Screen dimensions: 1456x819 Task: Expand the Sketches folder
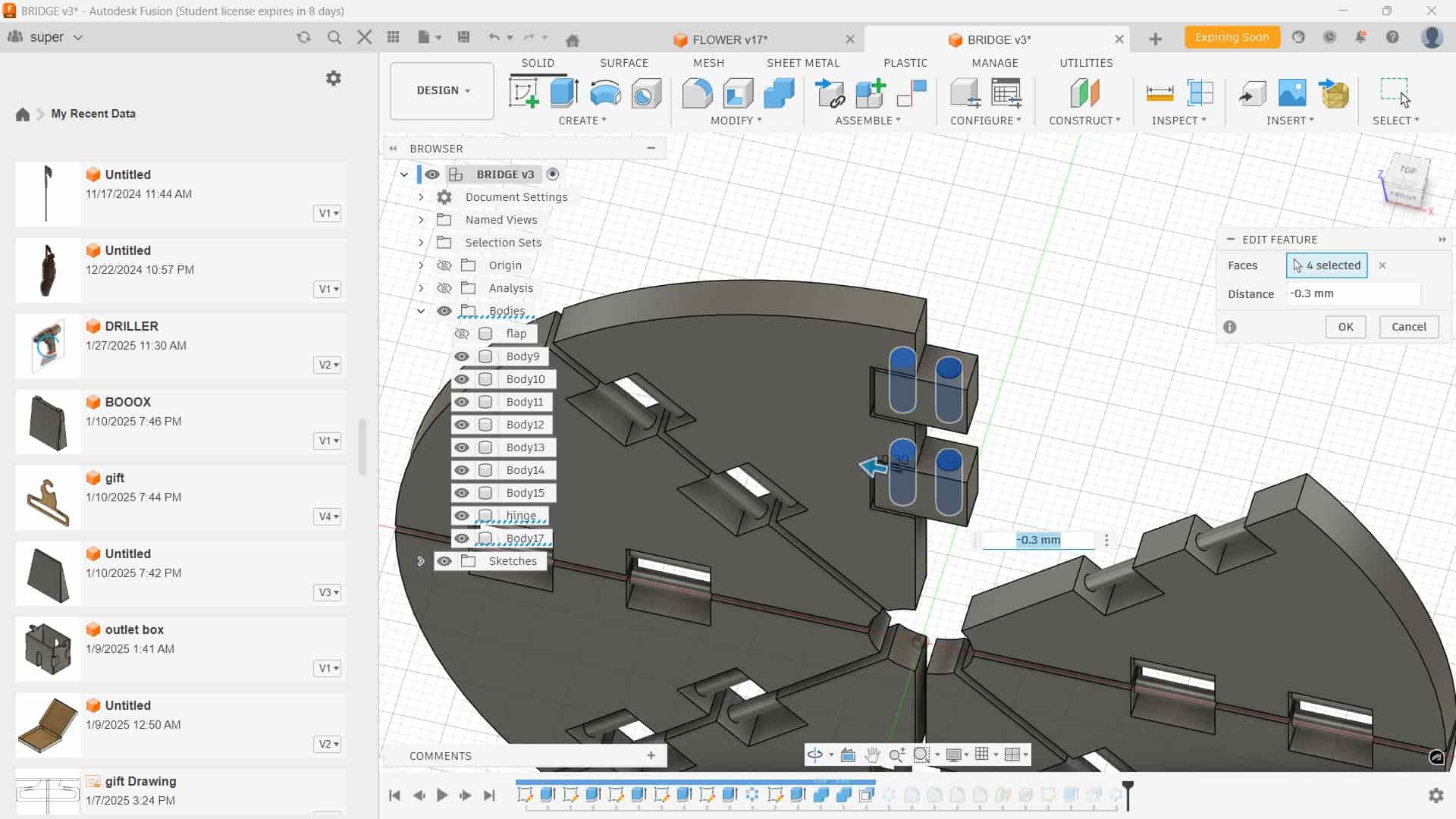421,561
